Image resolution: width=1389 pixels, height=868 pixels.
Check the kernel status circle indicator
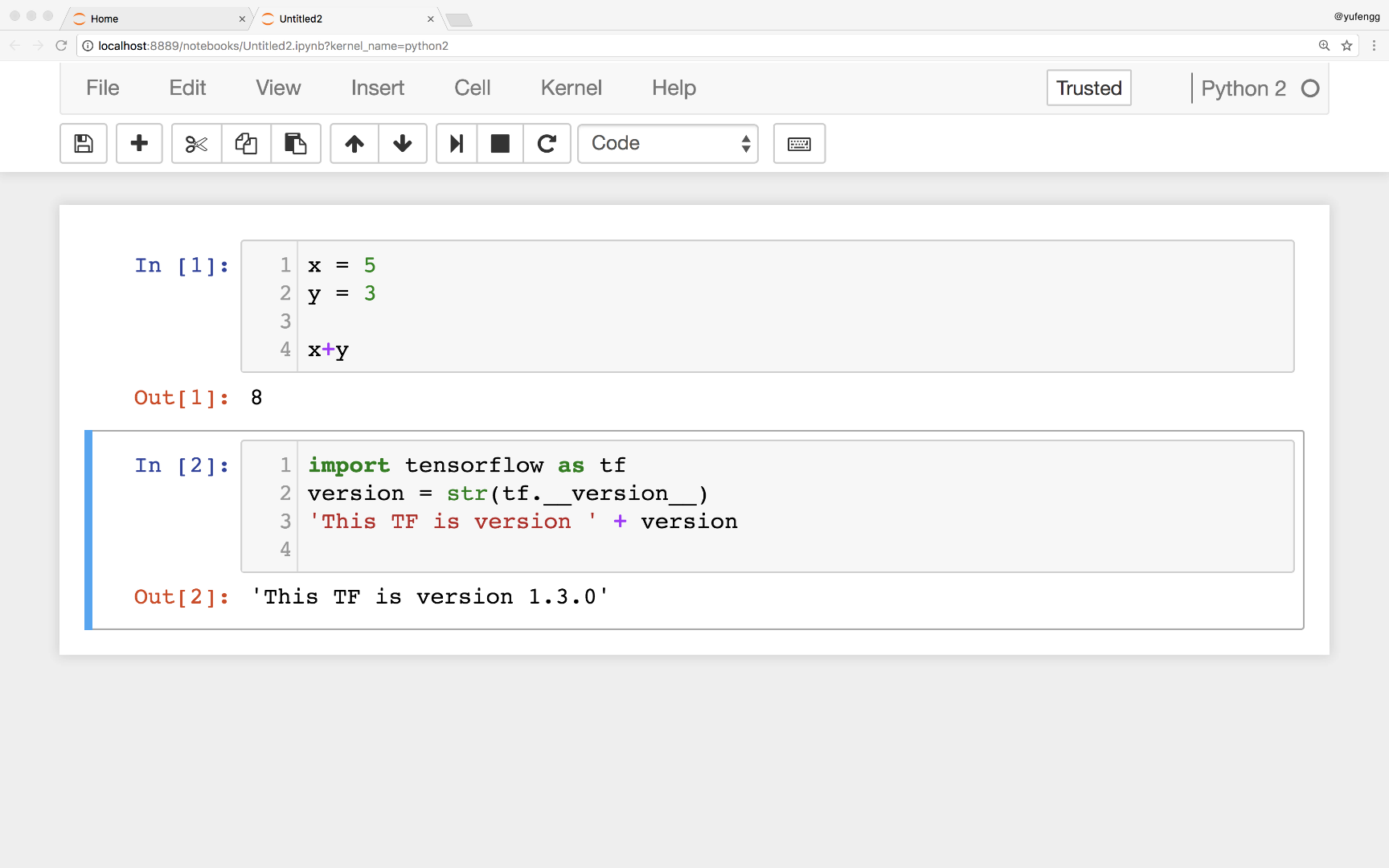click(x=1310, y=88)
